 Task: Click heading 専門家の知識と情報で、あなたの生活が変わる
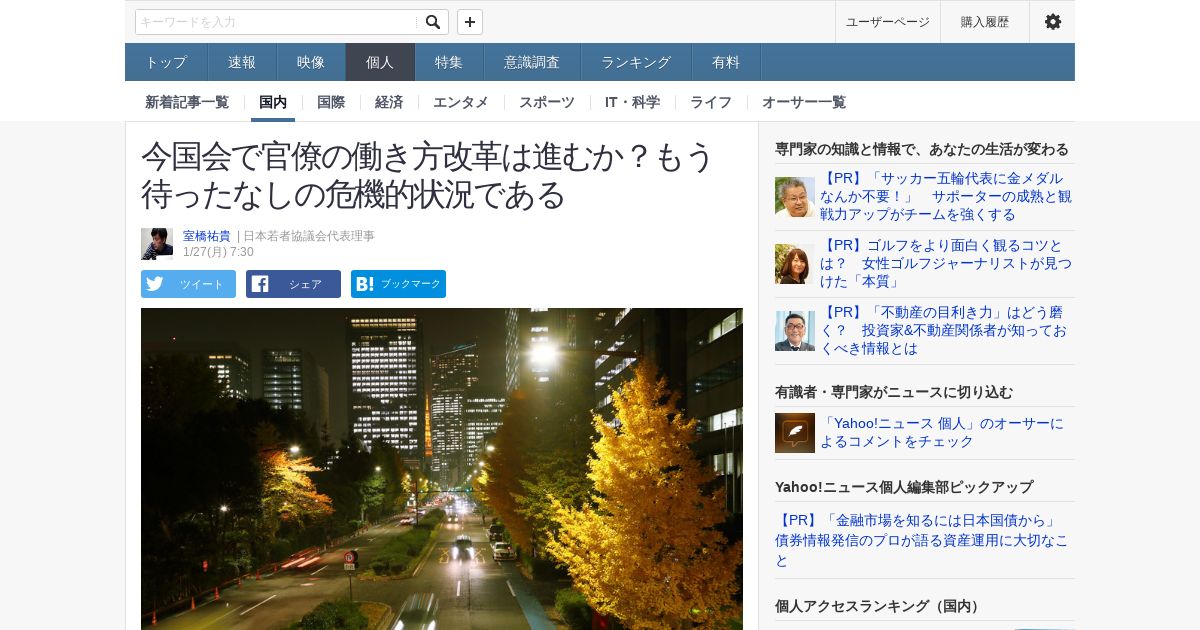click(x=922, y=149)
